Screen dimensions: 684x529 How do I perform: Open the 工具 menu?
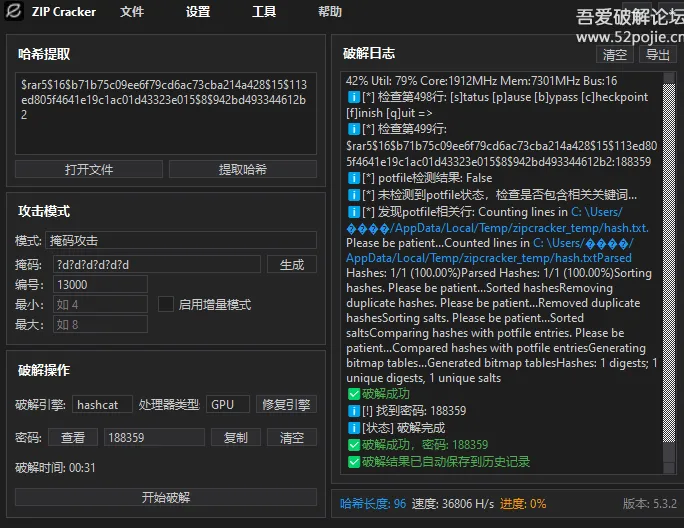264,12
